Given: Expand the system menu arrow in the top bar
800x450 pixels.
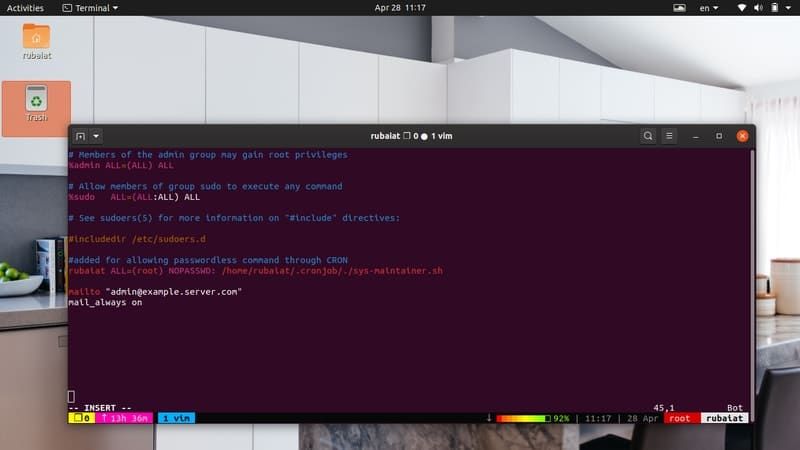Looking at the screenshot, I should pos(786,7).
